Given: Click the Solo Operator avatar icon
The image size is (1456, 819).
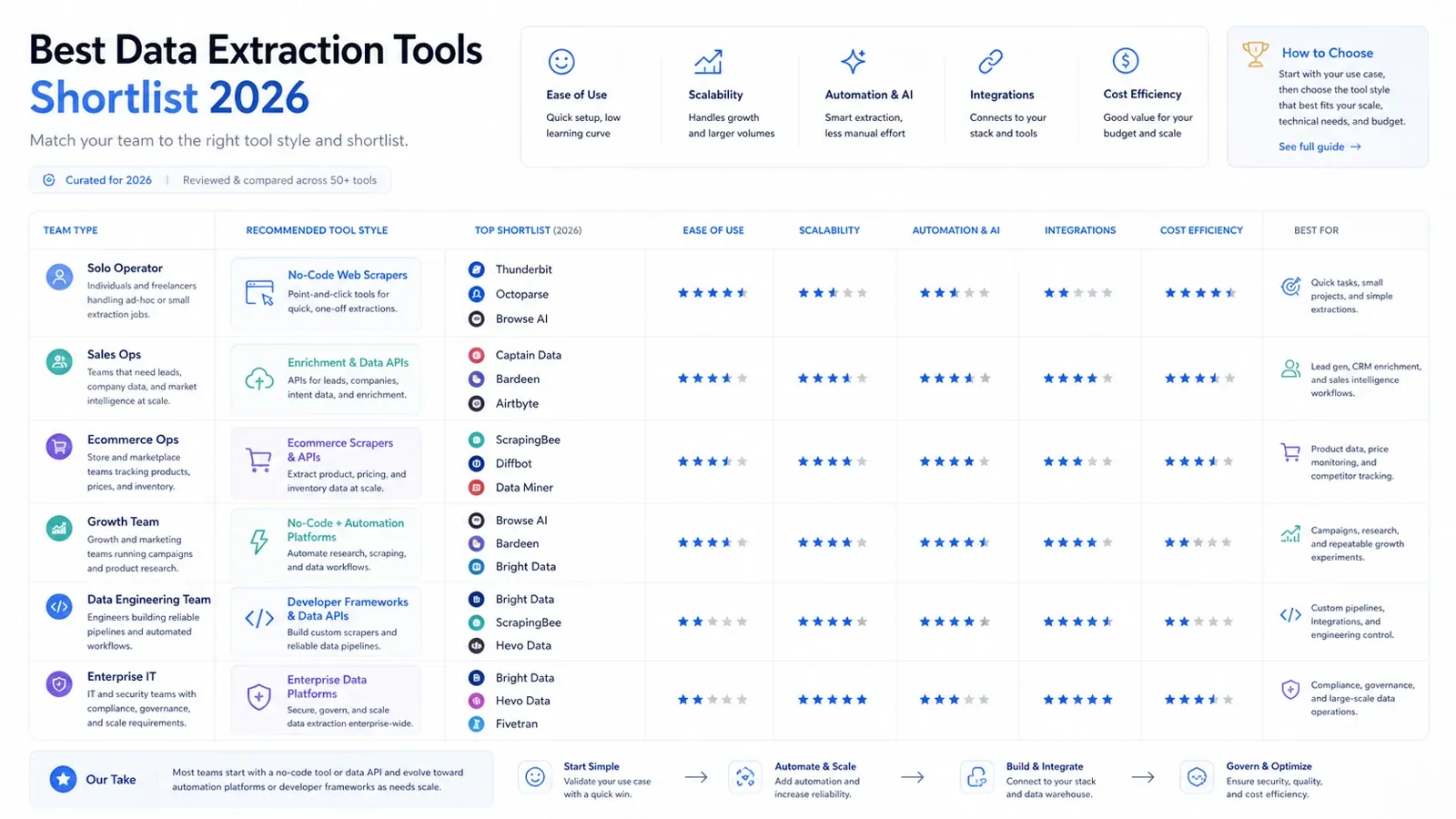Looking at the screenshot, I should [59, 277].
